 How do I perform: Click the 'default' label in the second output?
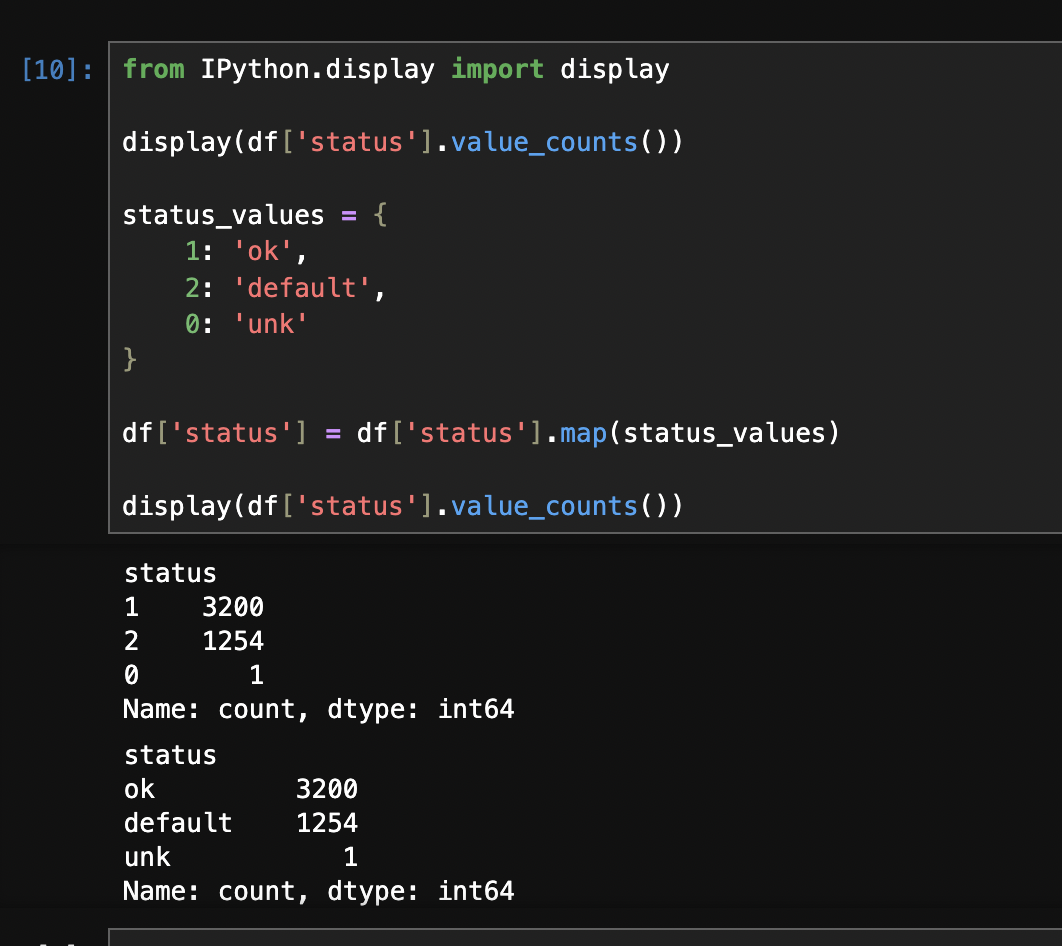point(178,824)
